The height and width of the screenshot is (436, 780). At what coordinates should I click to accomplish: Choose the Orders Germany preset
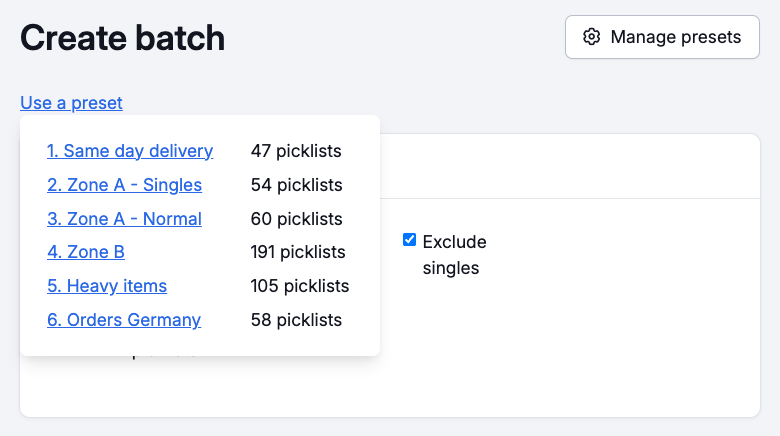pos(124,320)
